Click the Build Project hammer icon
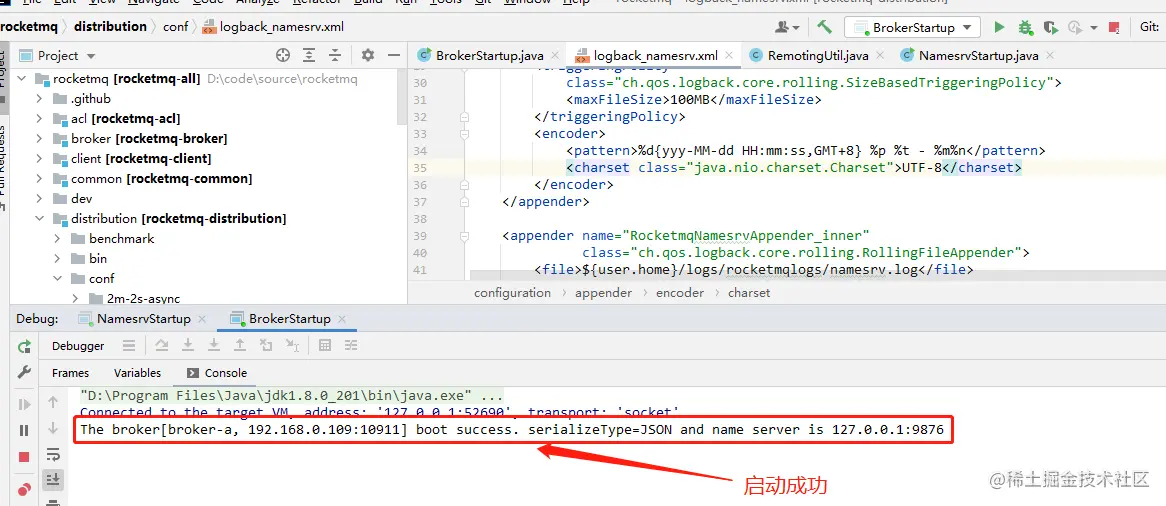 (824, 27)
